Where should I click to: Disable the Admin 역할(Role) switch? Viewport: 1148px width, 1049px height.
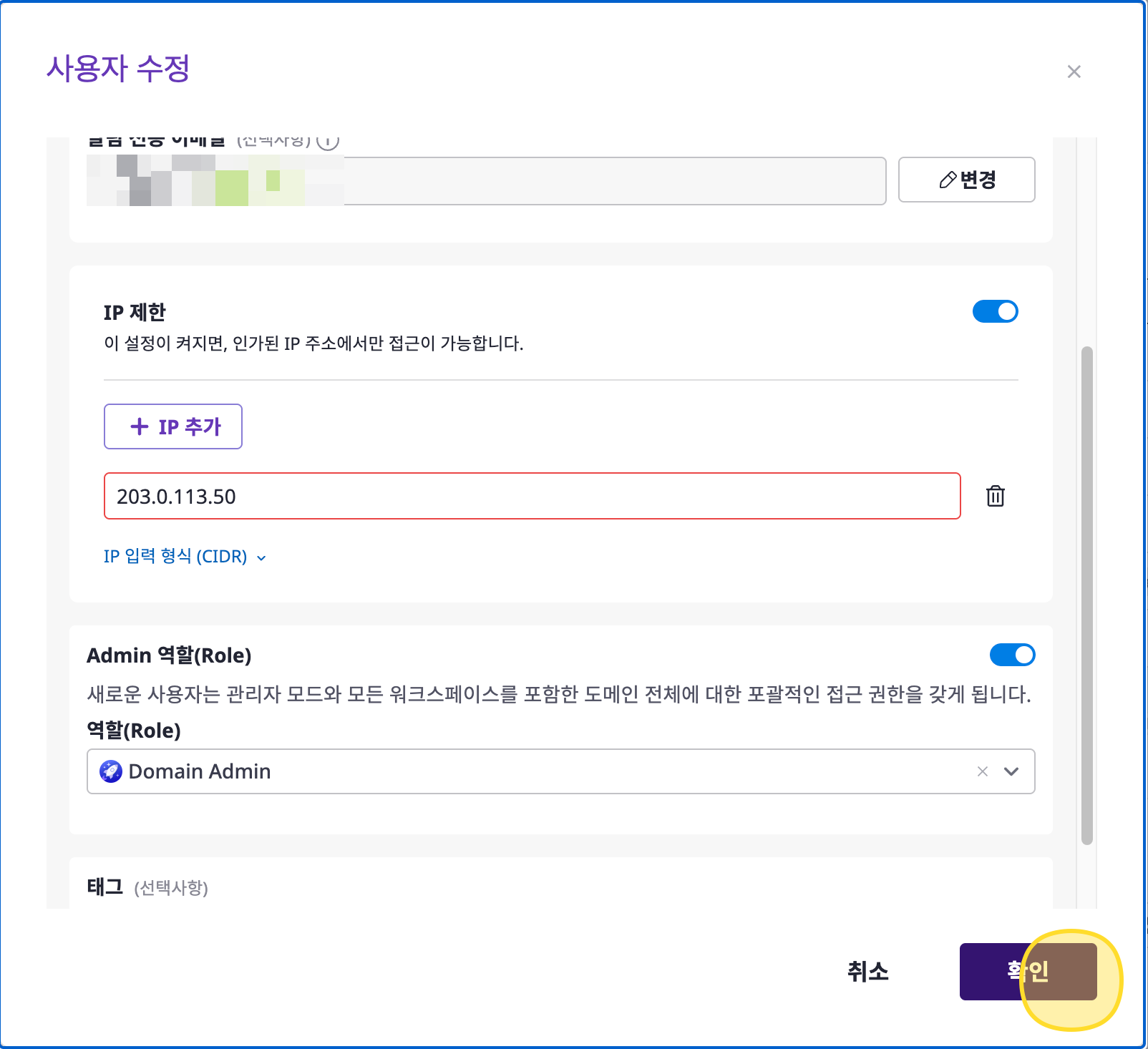pos(1012,655)
